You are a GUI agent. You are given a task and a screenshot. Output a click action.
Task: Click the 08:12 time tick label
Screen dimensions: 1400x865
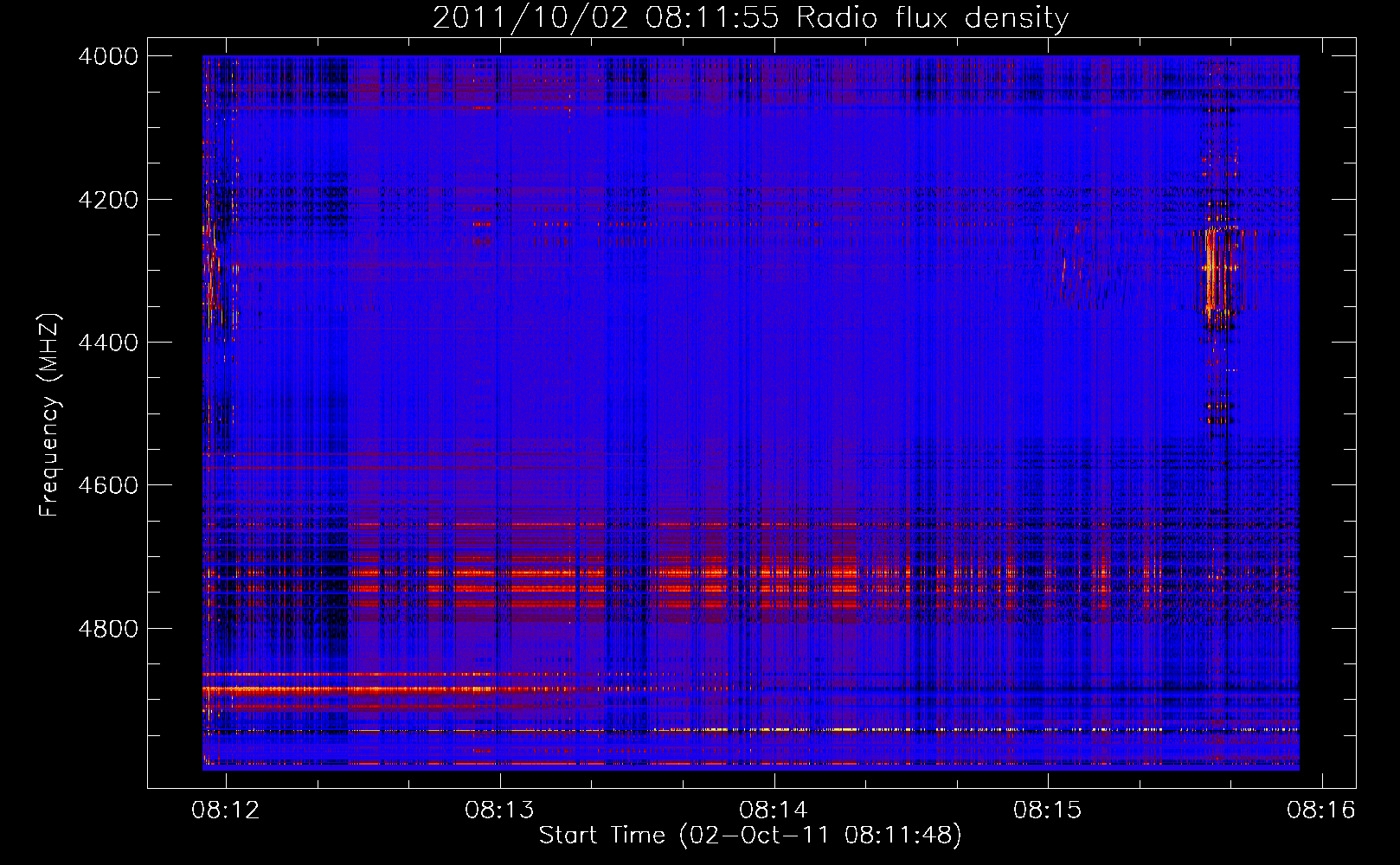226,811
